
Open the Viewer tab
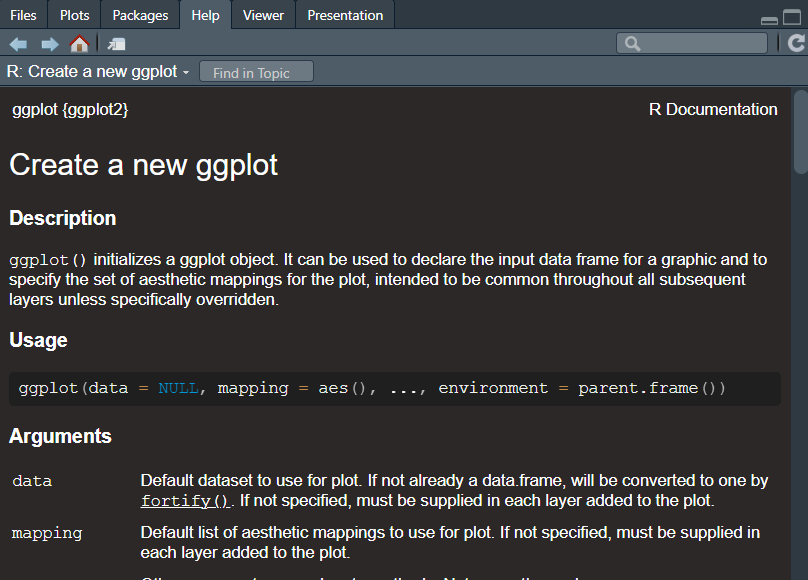[263, 15]
